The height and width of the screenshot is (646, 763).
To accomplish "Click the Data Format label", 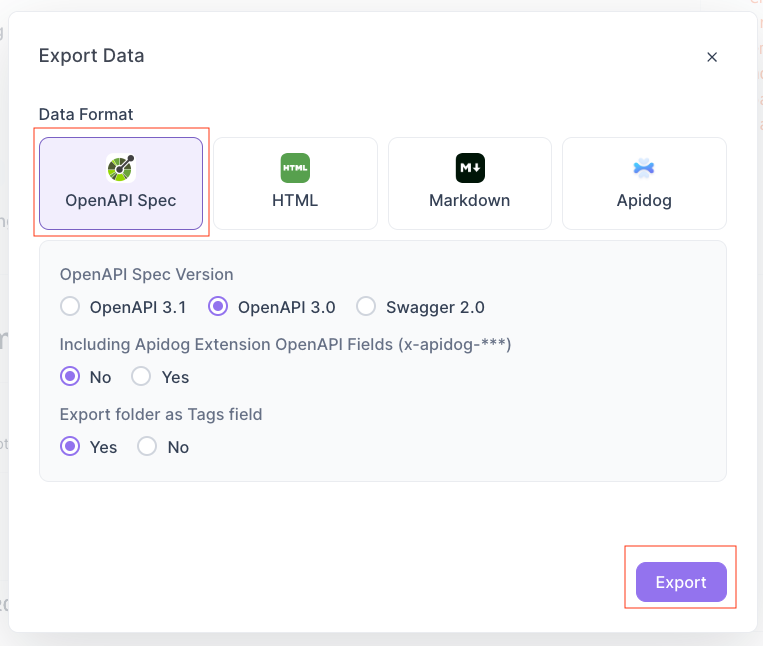I will tap(86, 114).
